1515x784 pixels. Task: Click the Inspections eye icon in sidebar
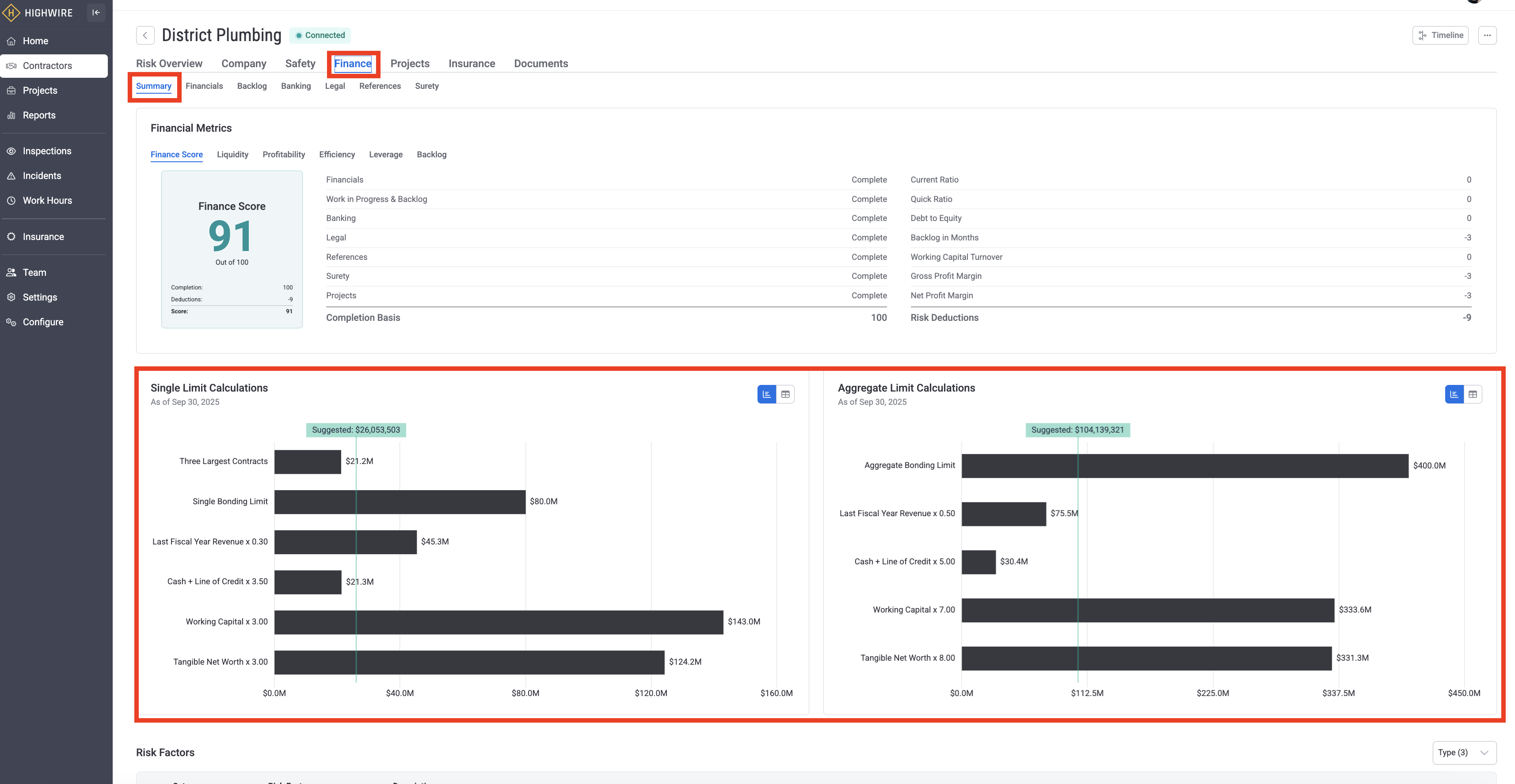[x=11, y=151]
